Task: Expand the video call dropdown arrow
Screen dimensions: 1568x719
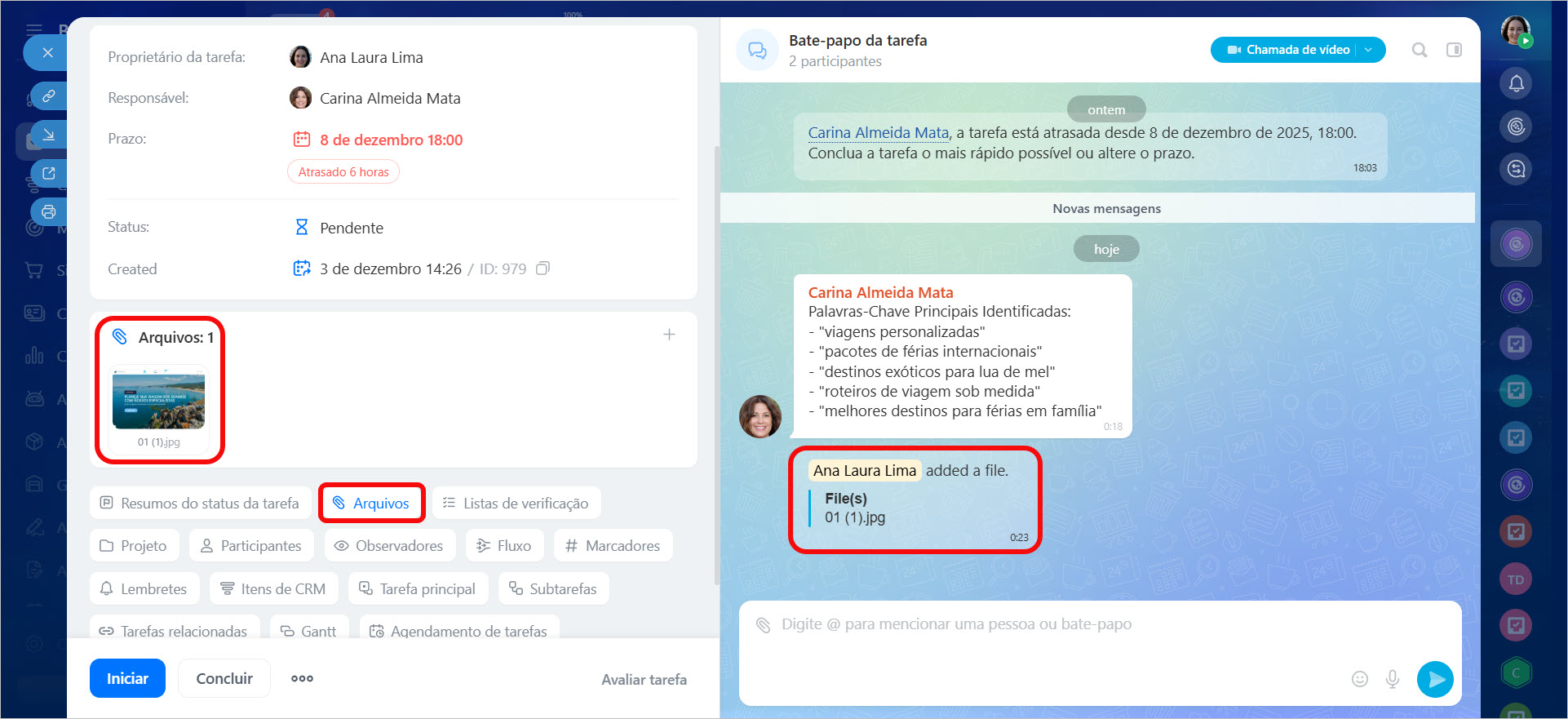Action: (x=1369, y=50)
